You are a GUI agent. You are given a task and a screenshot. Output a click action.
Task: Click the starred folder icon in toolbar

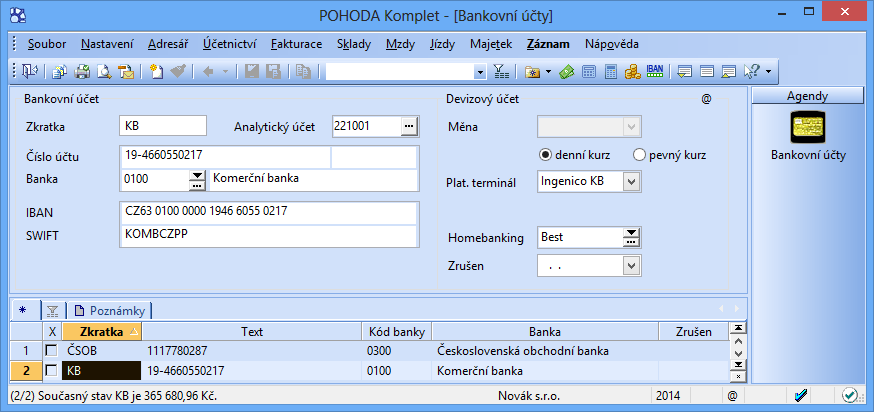532,71
